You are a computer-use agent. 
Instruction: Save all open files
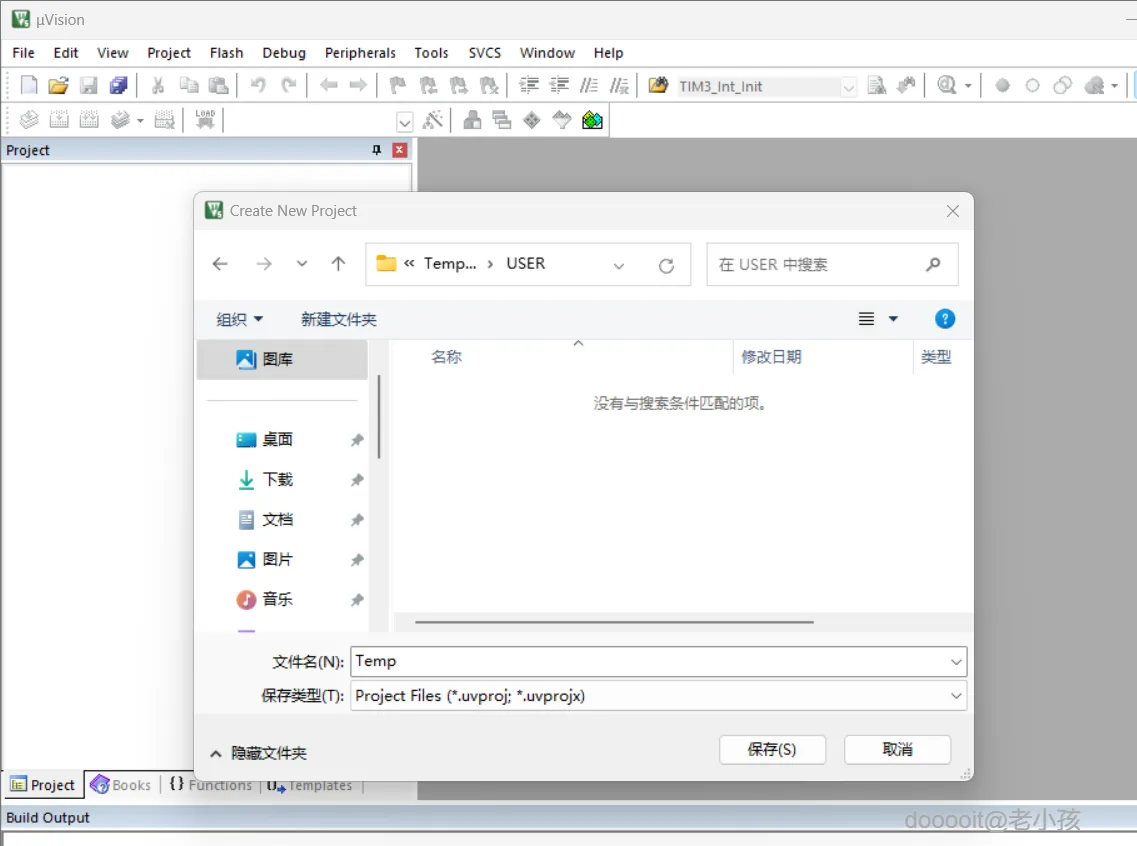tap(119, 85)
